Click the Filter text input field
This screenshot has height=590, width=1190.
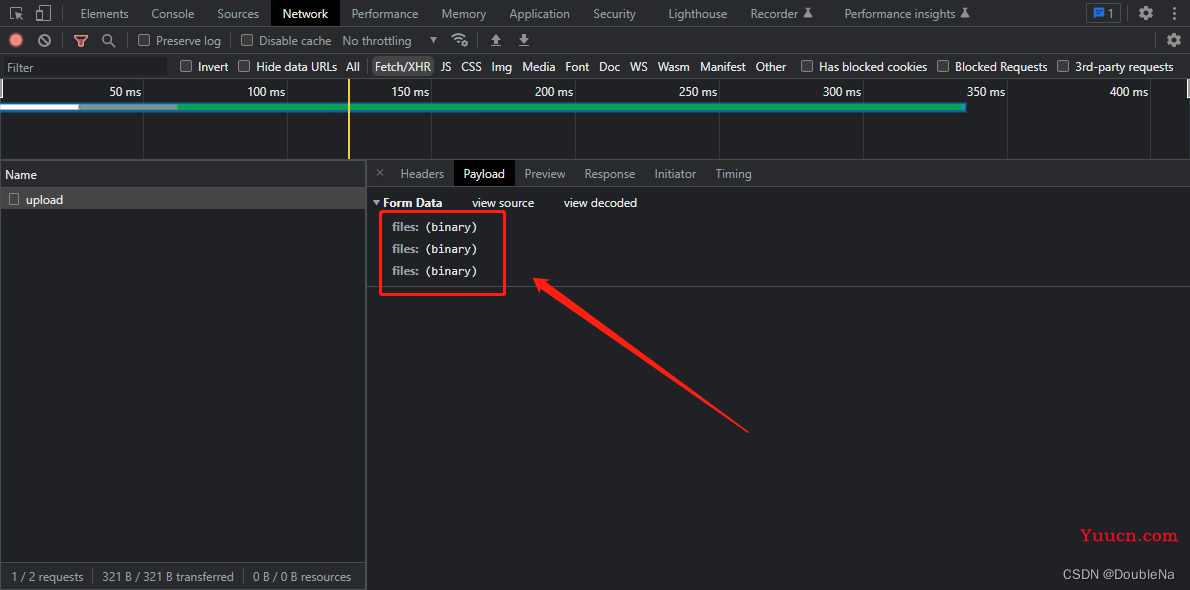(85, 67)
